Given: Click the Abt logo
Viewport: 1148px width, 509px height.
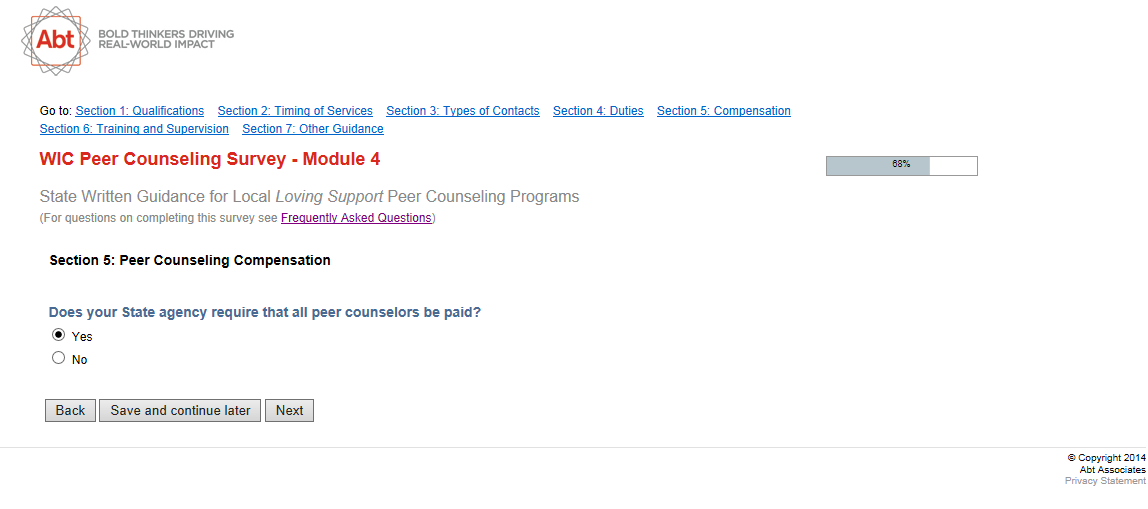Looking at the screenshot, I should [56, 39].
